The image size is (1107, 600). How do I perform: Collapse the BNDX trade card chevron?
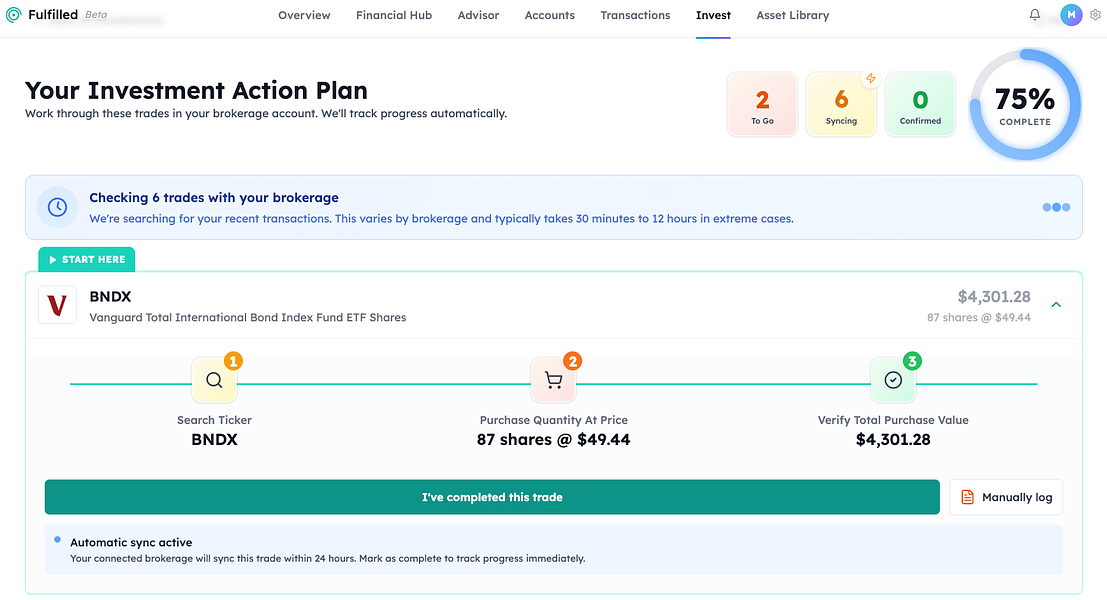(x=1056, y=305)
